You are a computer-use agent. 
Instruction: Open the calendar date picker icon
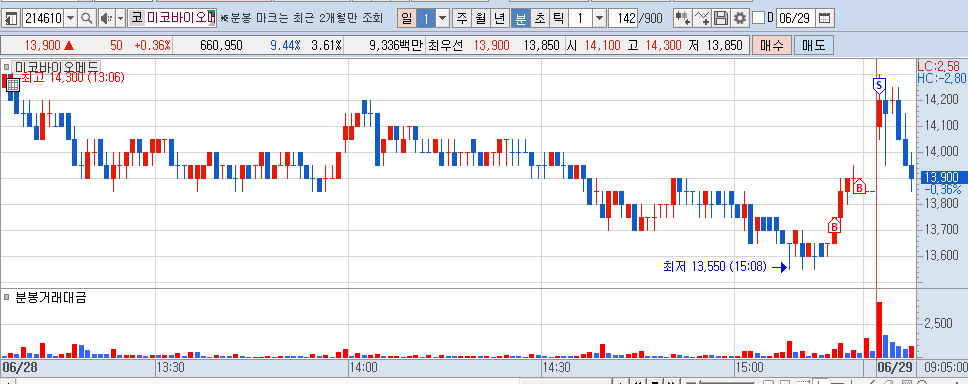coord(824,19)
